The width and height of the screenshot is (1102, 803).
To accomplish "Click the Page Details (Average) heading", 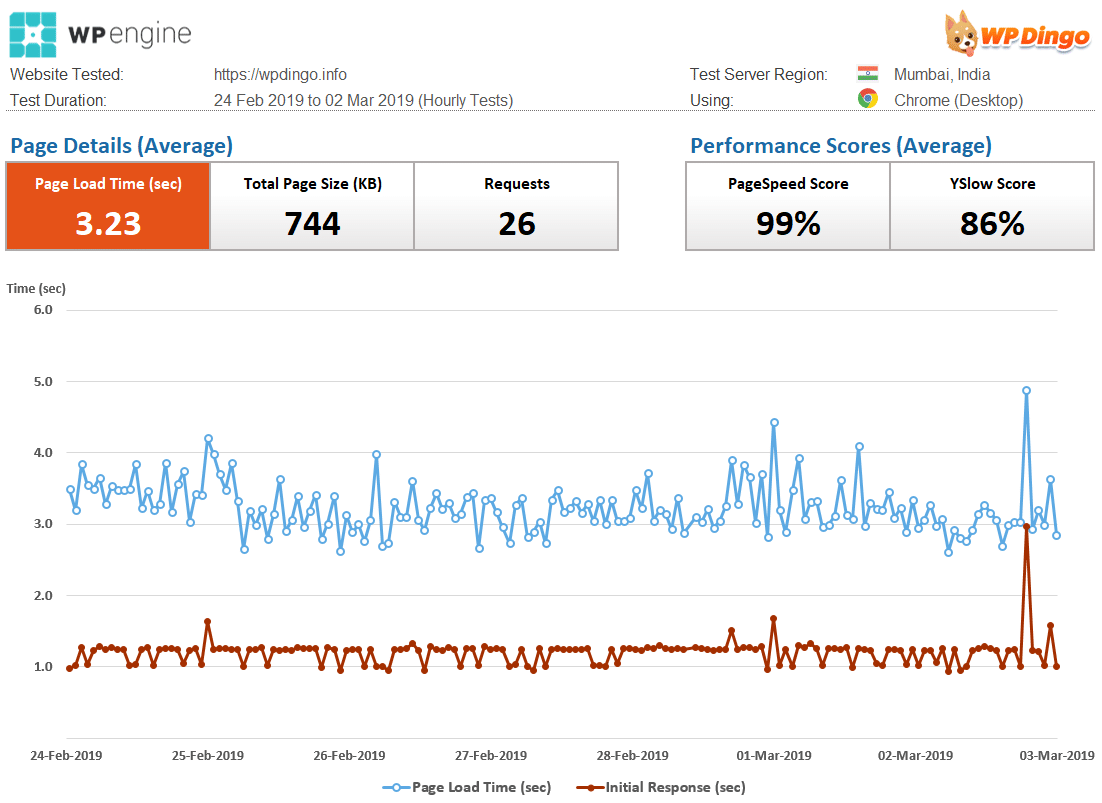I will click(x=121, y=146).
